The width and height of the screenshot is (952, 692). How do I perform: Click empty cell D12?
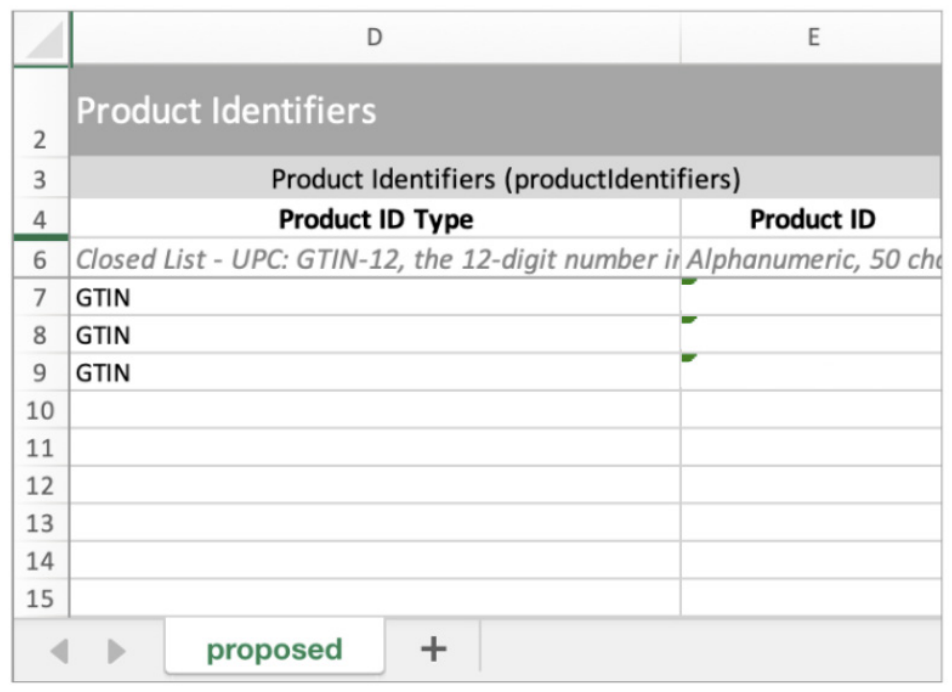click(x=375, y=486)
